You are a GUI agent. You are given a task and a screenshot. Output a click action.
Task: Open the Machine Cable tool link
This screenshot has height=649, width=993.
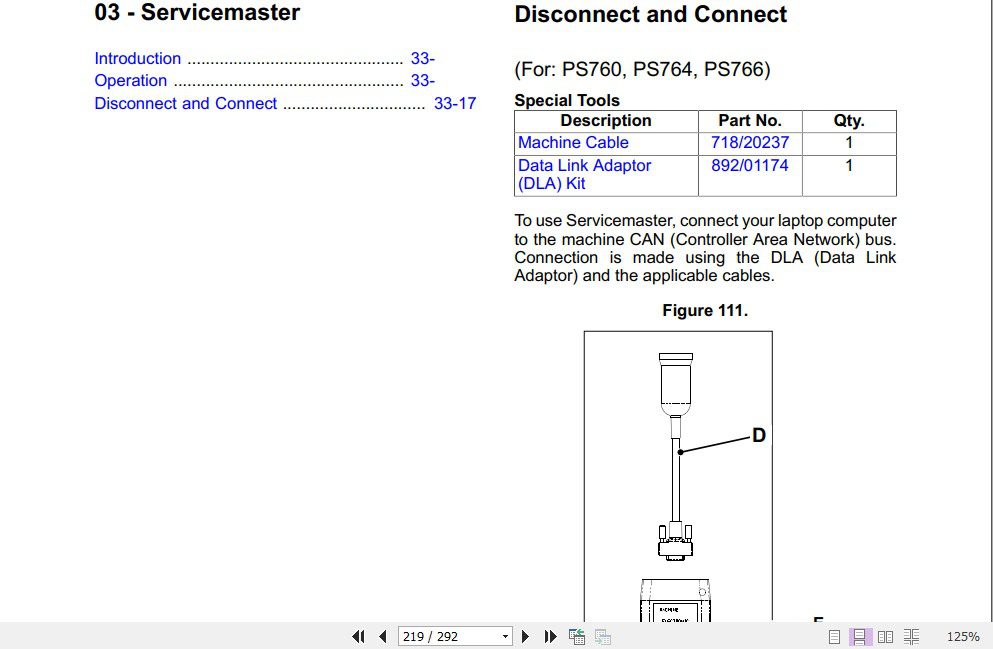pos(573,142)
